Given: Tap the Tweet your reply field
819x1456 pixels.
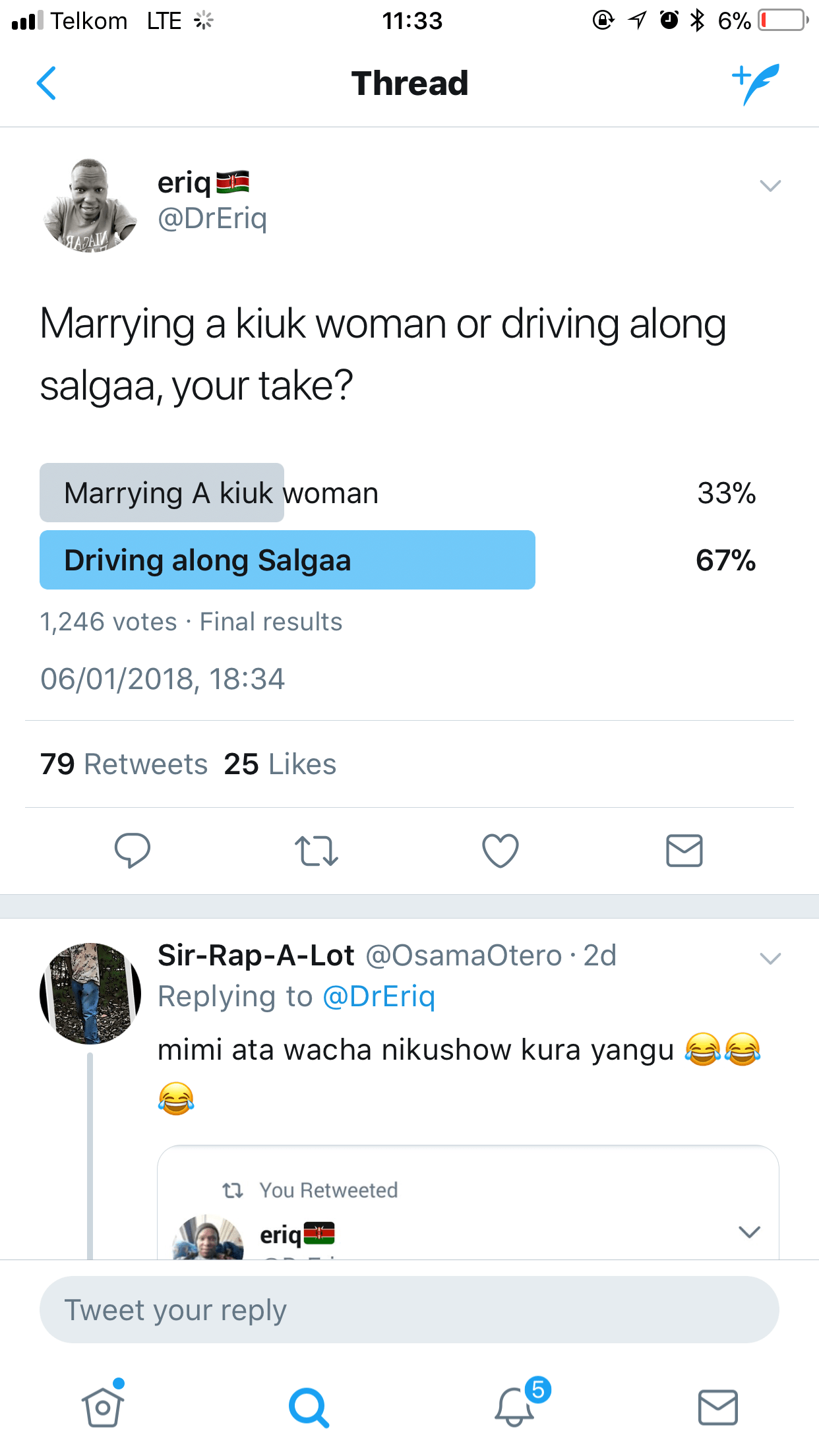Looking at the screenshot, I should pos(409,1310).
